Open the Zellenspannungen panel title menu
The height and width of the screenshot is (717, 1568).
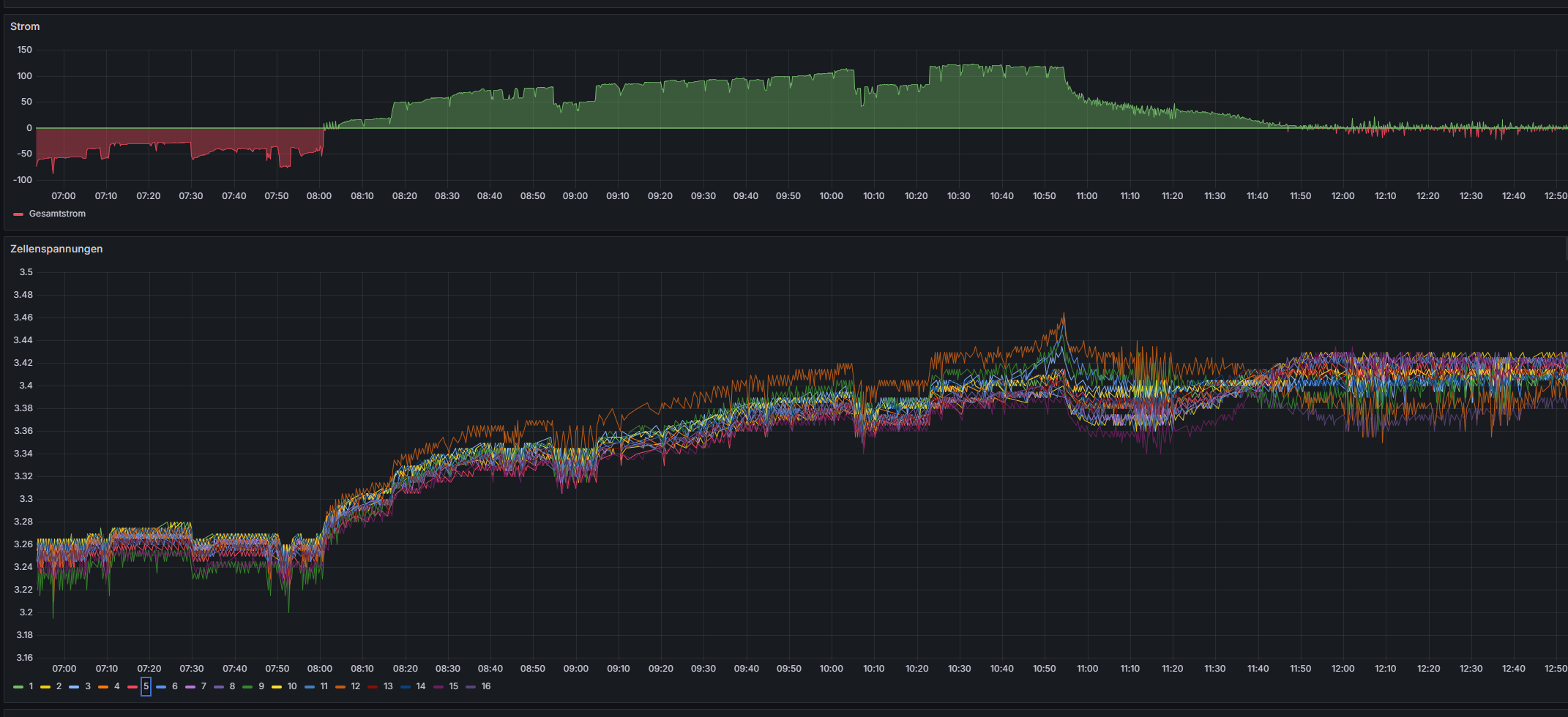[56, 249]
